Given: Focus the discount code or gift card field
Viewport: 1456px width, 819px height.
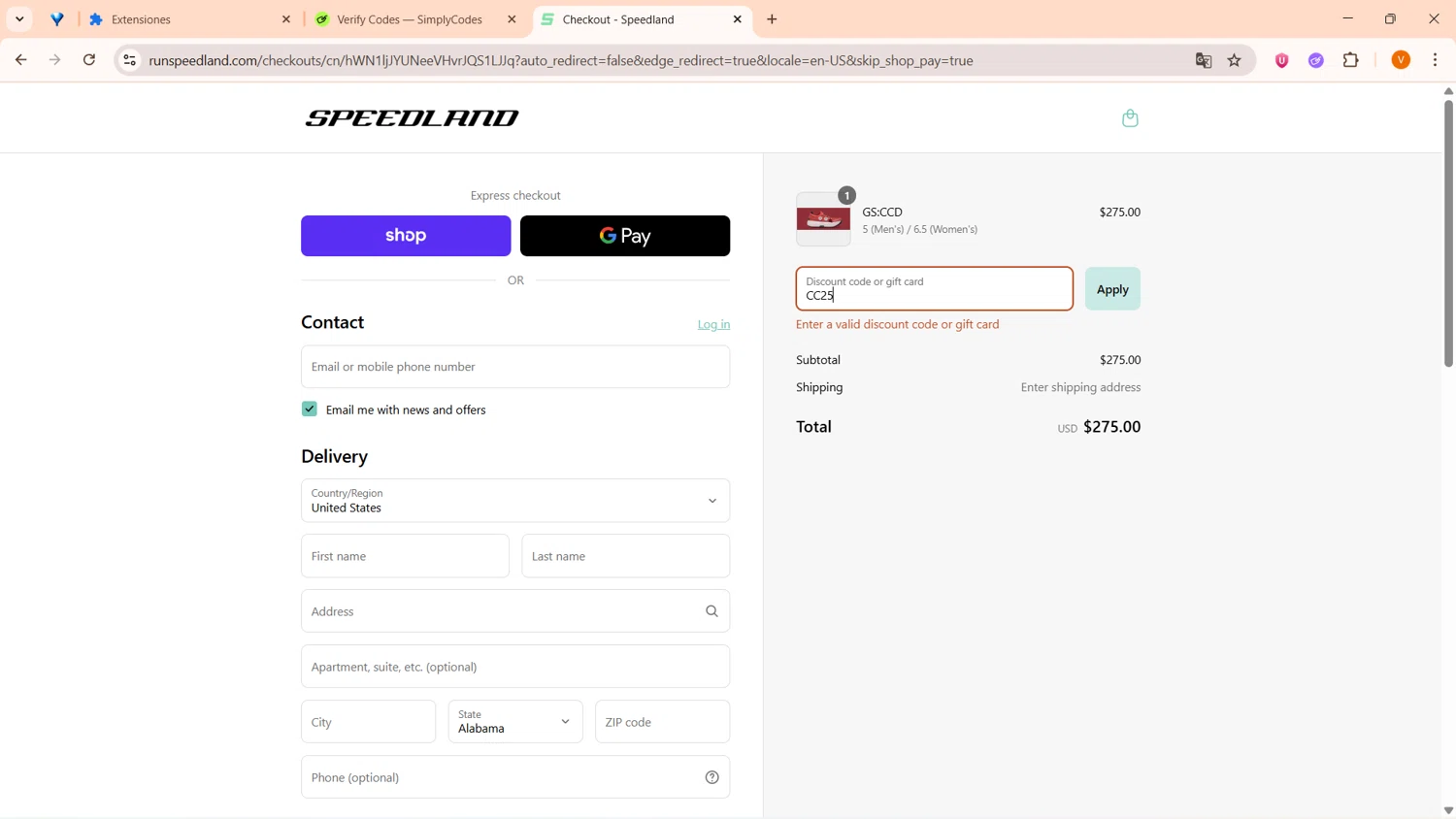Looking at the screenshot, I should 935,289.
